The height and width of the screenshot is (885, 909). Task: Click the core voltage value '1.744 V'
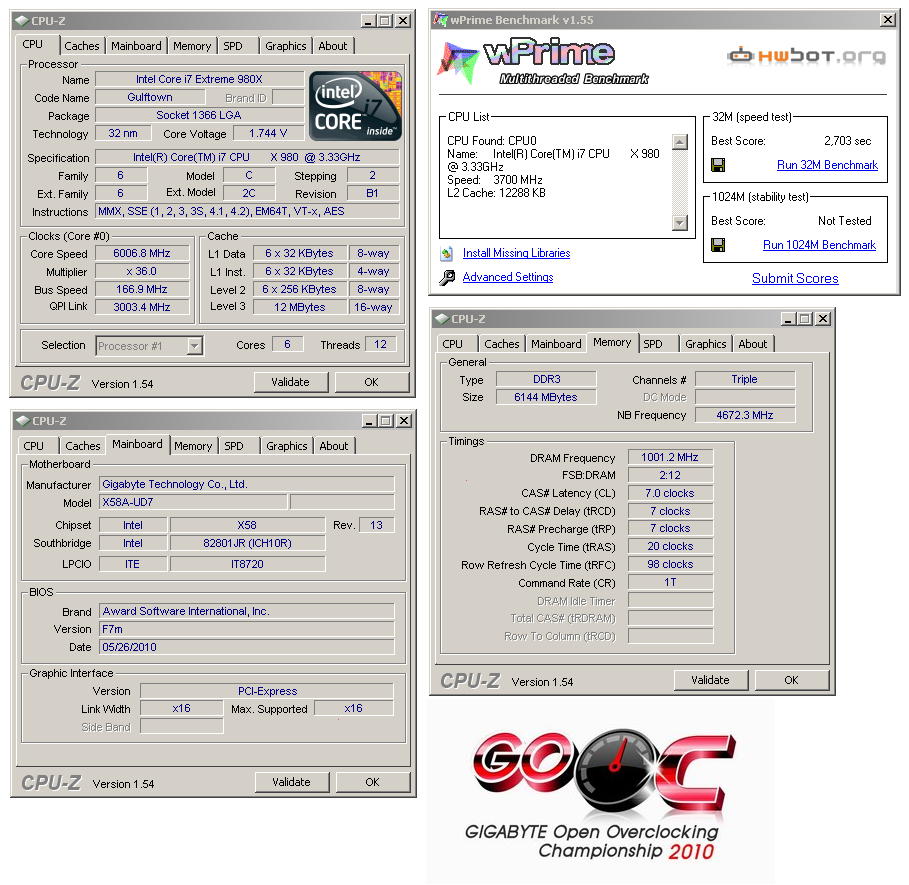pos(268,133)
